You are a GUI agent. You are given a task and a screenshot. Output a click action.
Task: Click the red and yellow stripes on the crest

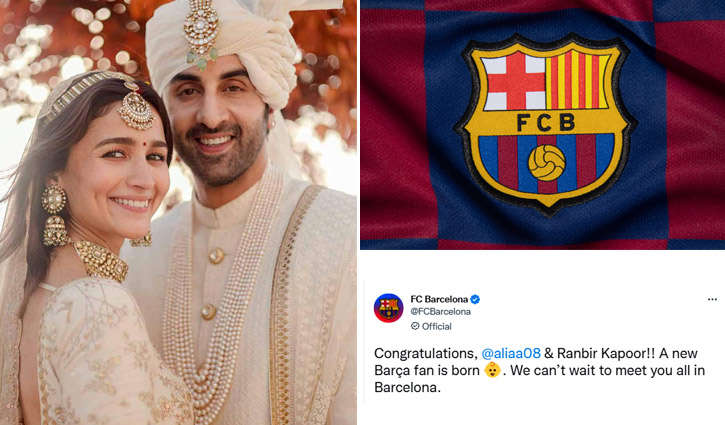click(x=578, y=80)
